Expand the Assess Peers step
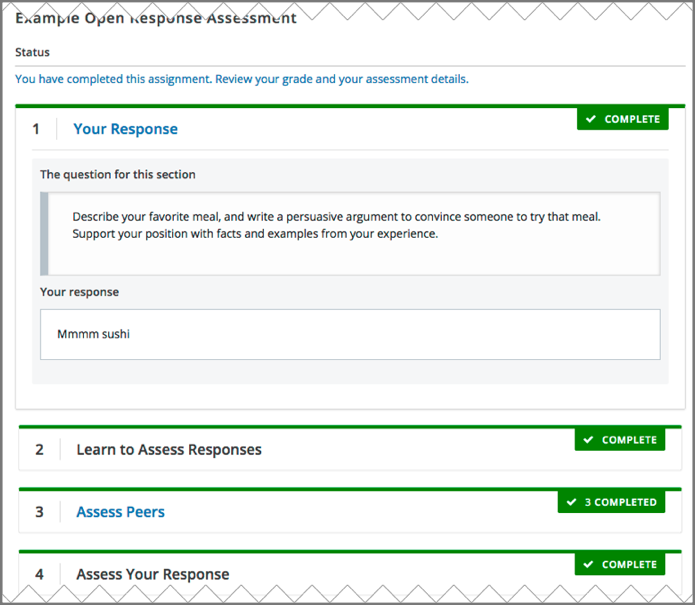695x605 pixels. (x=120, y=512)
